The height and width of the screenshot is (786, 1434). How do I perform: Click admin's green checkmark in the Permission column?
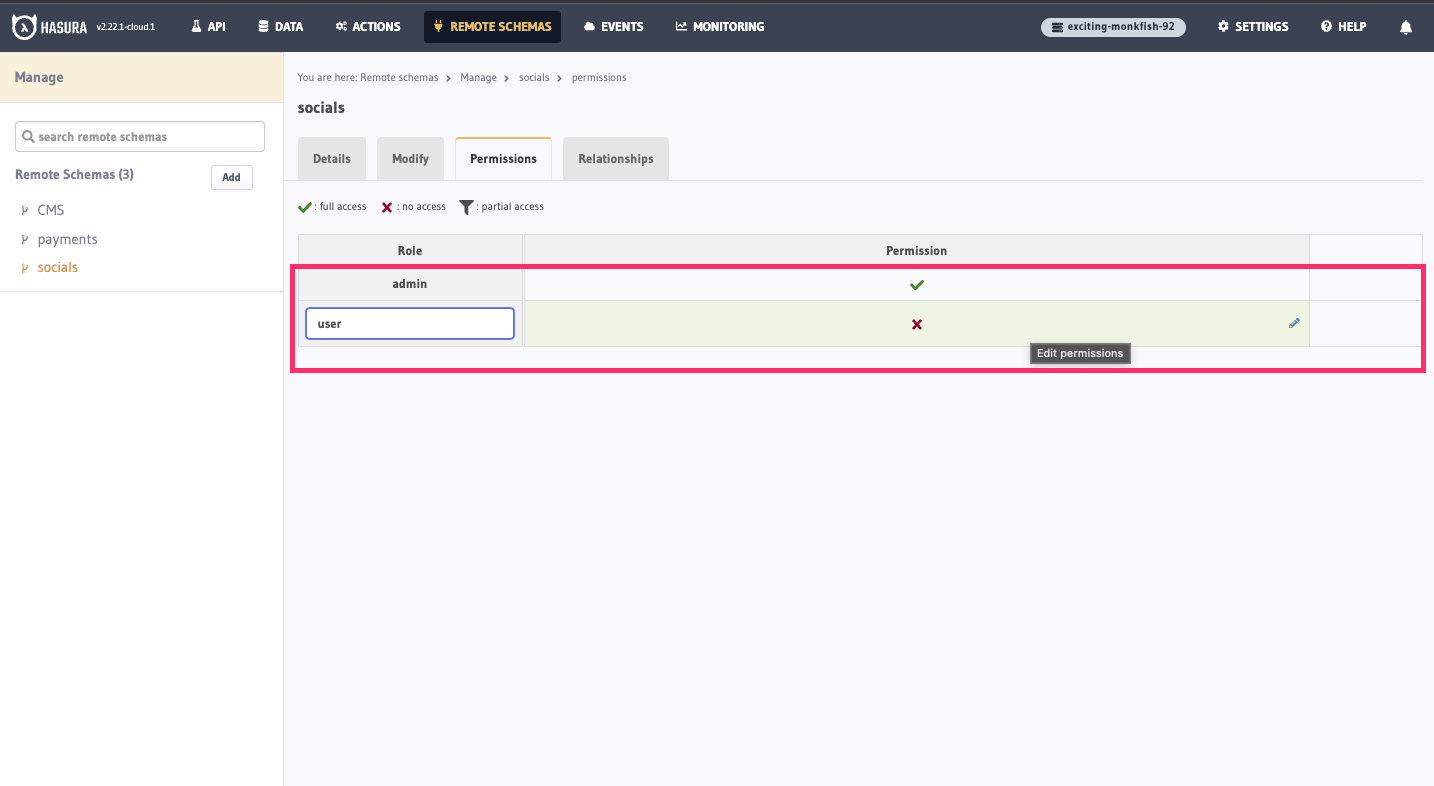coord(916,284)
